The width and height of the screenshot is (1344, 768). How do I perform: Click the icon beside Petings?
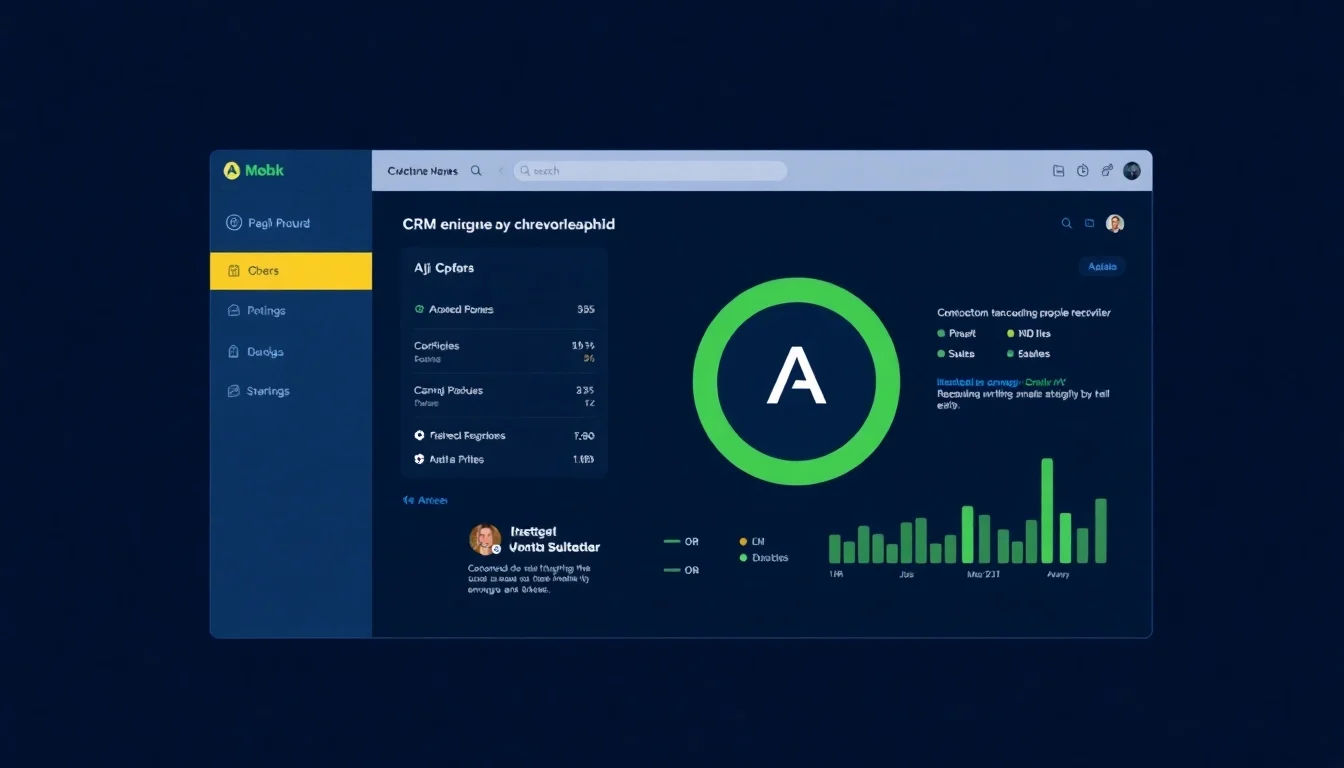tap(234, 311)
